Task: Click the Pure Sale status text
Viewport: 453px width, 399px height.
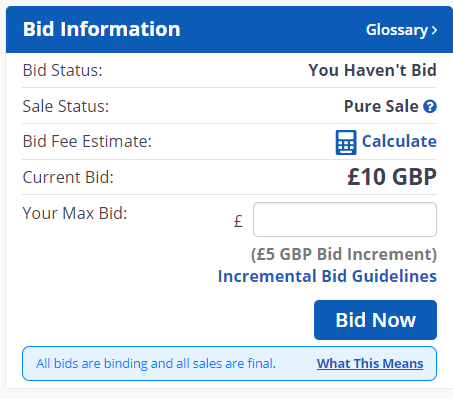Action: [381, 106]
